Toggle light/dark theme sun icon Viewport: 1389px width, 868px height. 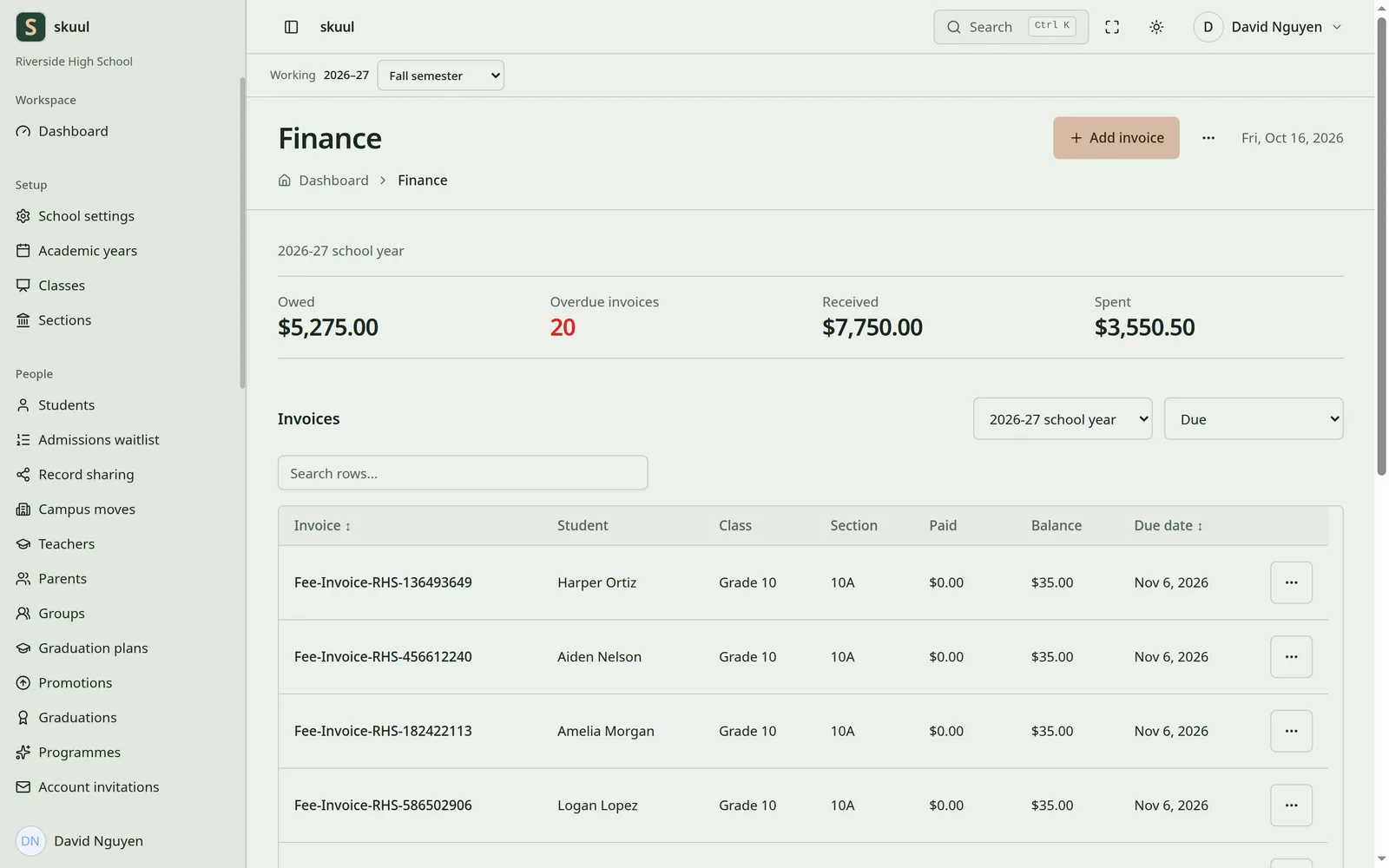pyautogui.click(x=1156, y=27)
